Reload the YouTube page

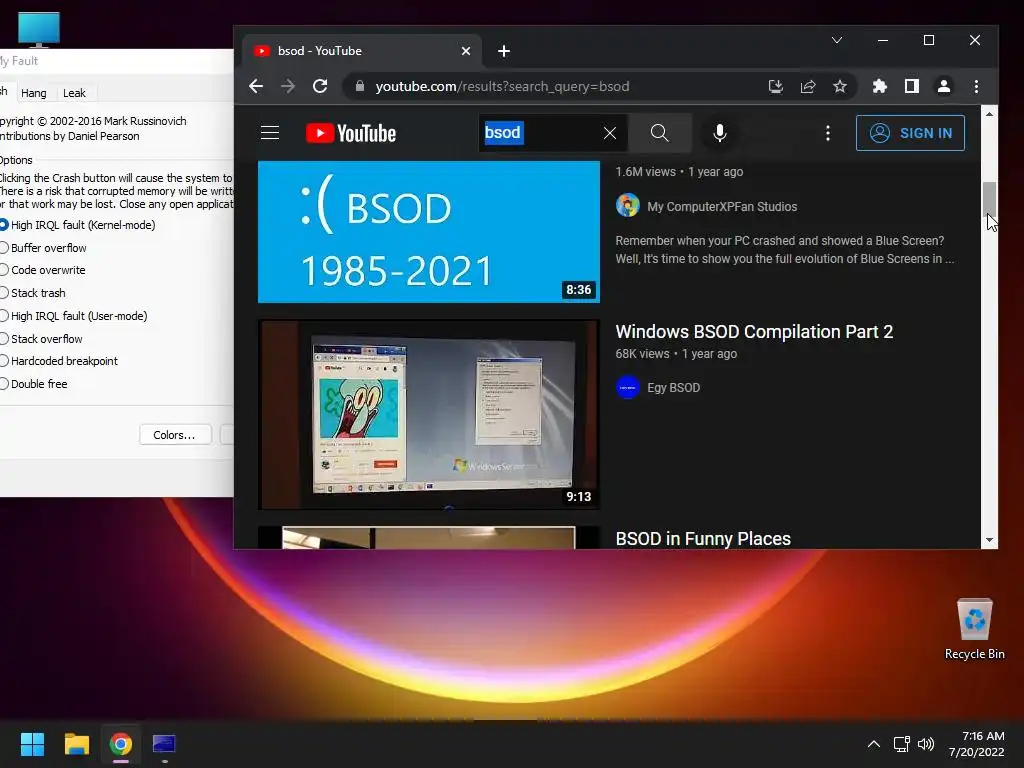[320, 86]
